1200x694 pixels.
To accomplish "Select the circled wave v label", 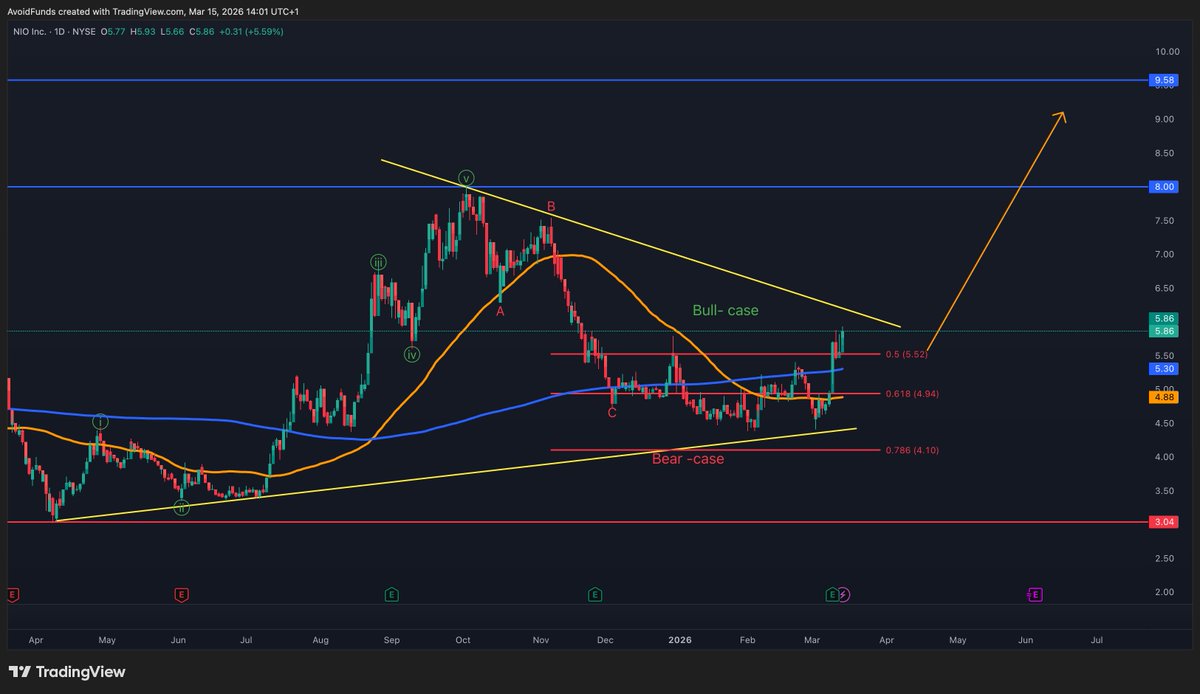I will (465, 179).
